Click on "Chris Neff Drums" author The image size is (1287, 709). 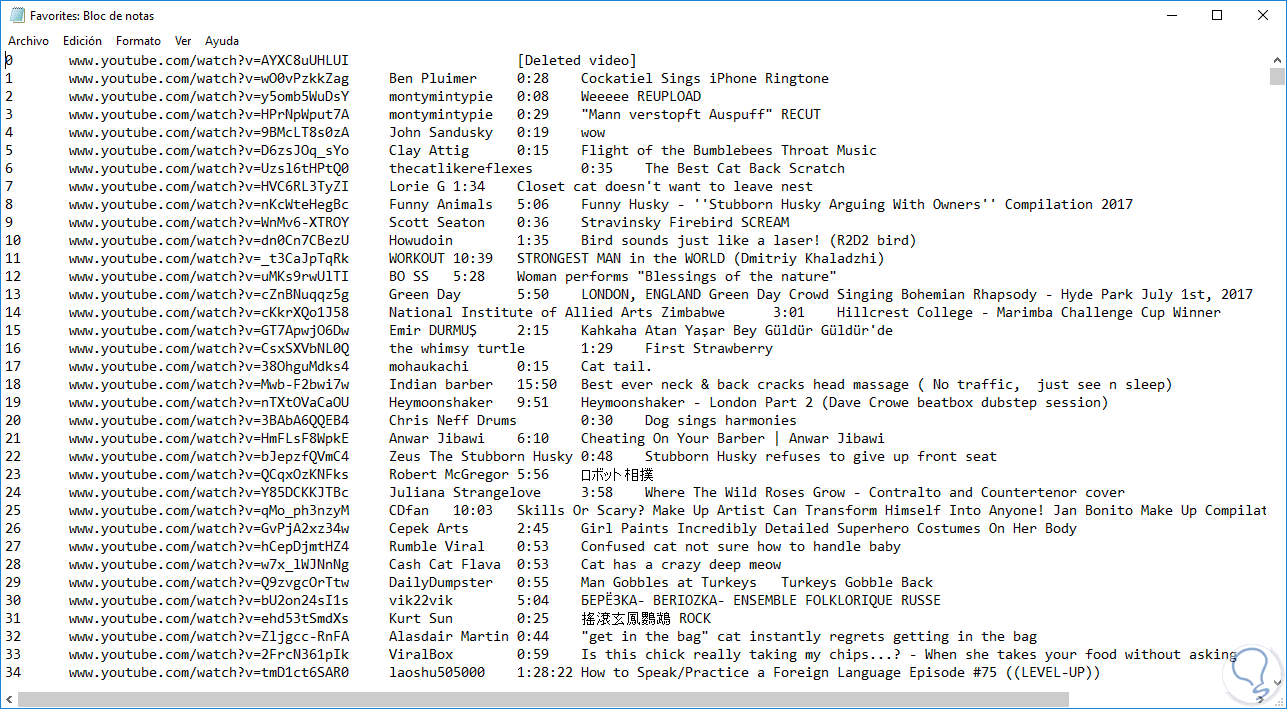point(453,420)
